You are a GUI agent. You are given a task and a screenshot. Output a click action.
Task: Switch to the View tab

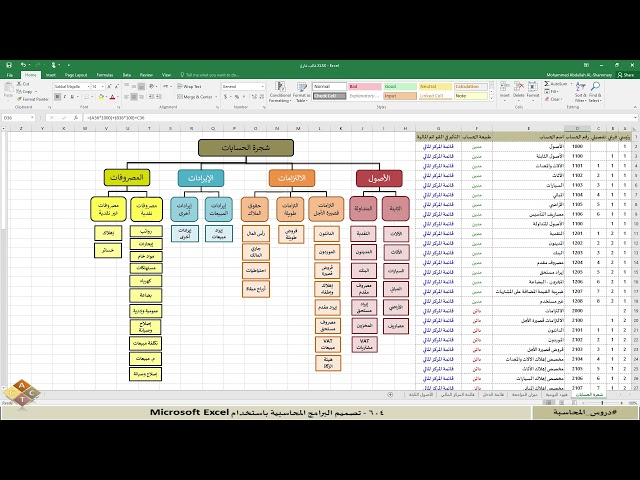166,75
